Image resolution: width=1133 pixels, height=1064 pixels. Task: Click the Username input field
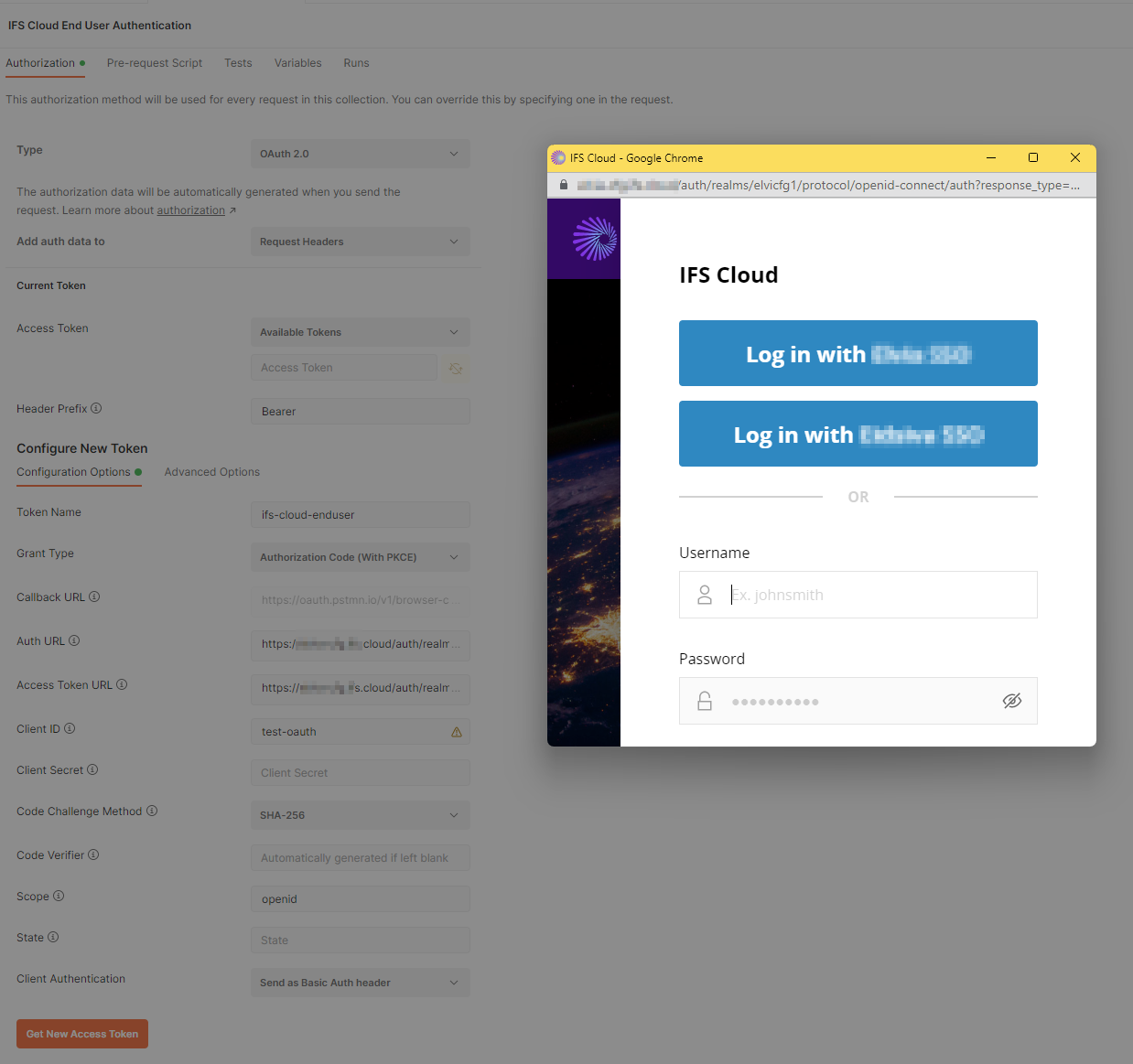tap(879, 595)
